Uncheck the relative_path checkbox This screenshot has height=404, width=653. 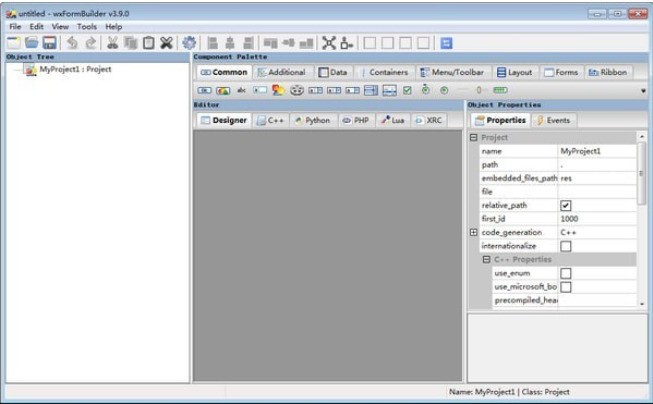[566, 205]
